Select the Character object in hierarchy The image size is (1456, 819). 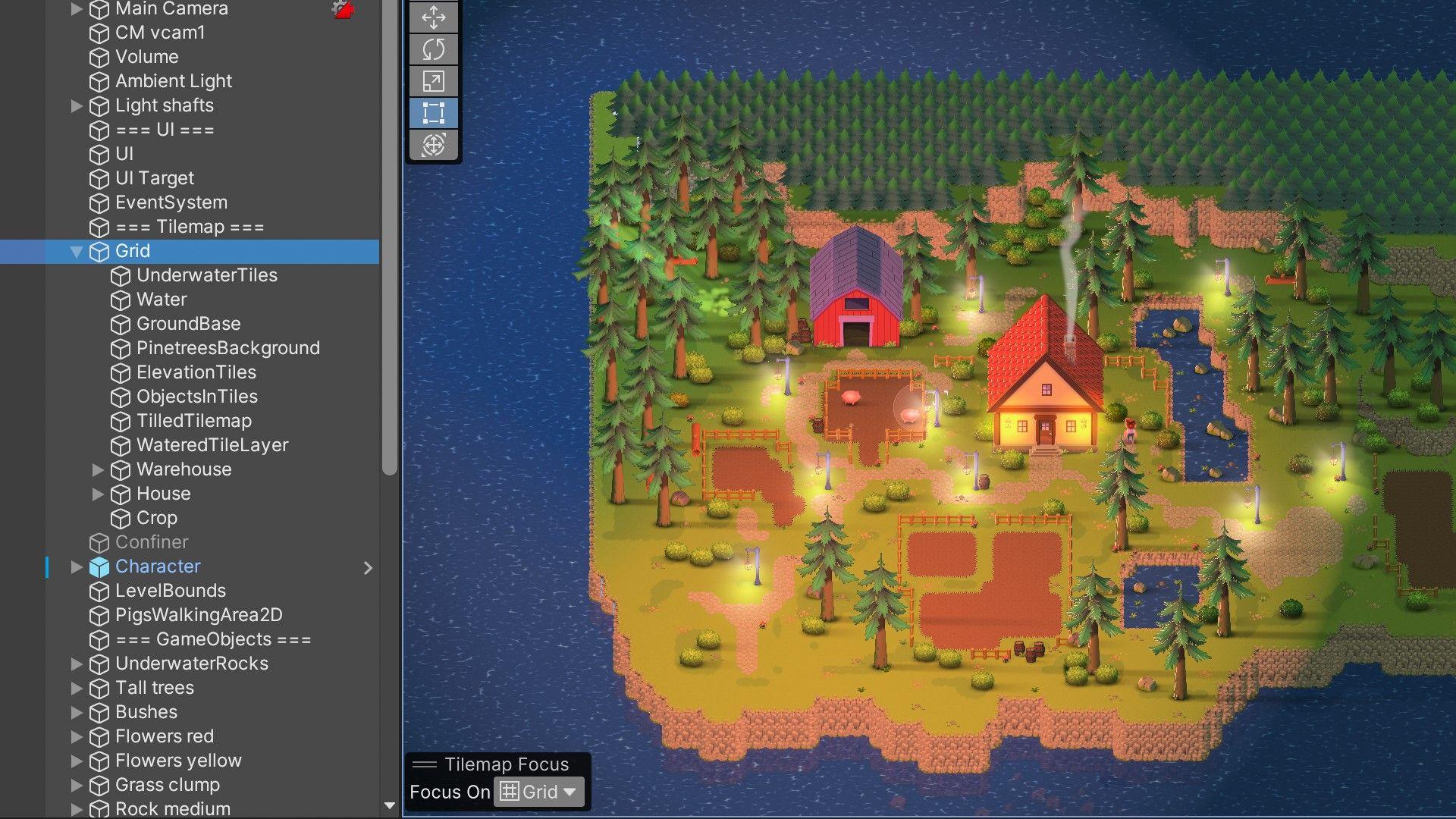[157, 566]
